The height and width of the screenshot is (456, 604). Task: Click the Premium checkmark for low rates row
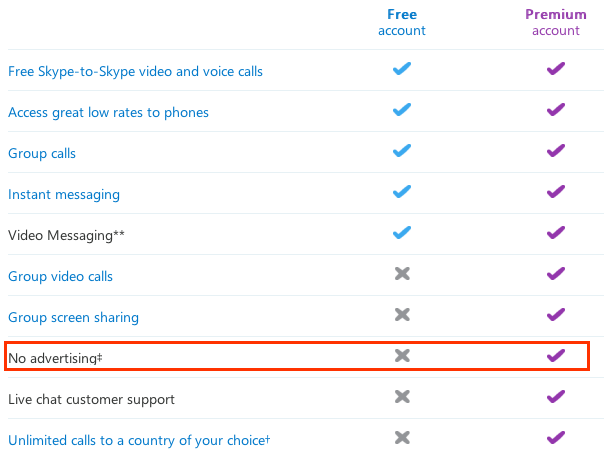[556, 110]
